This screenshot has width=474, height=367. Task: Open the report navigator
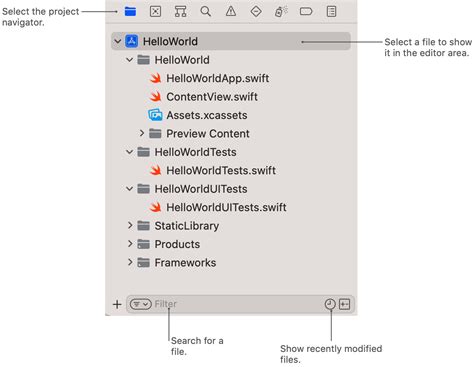331,11
